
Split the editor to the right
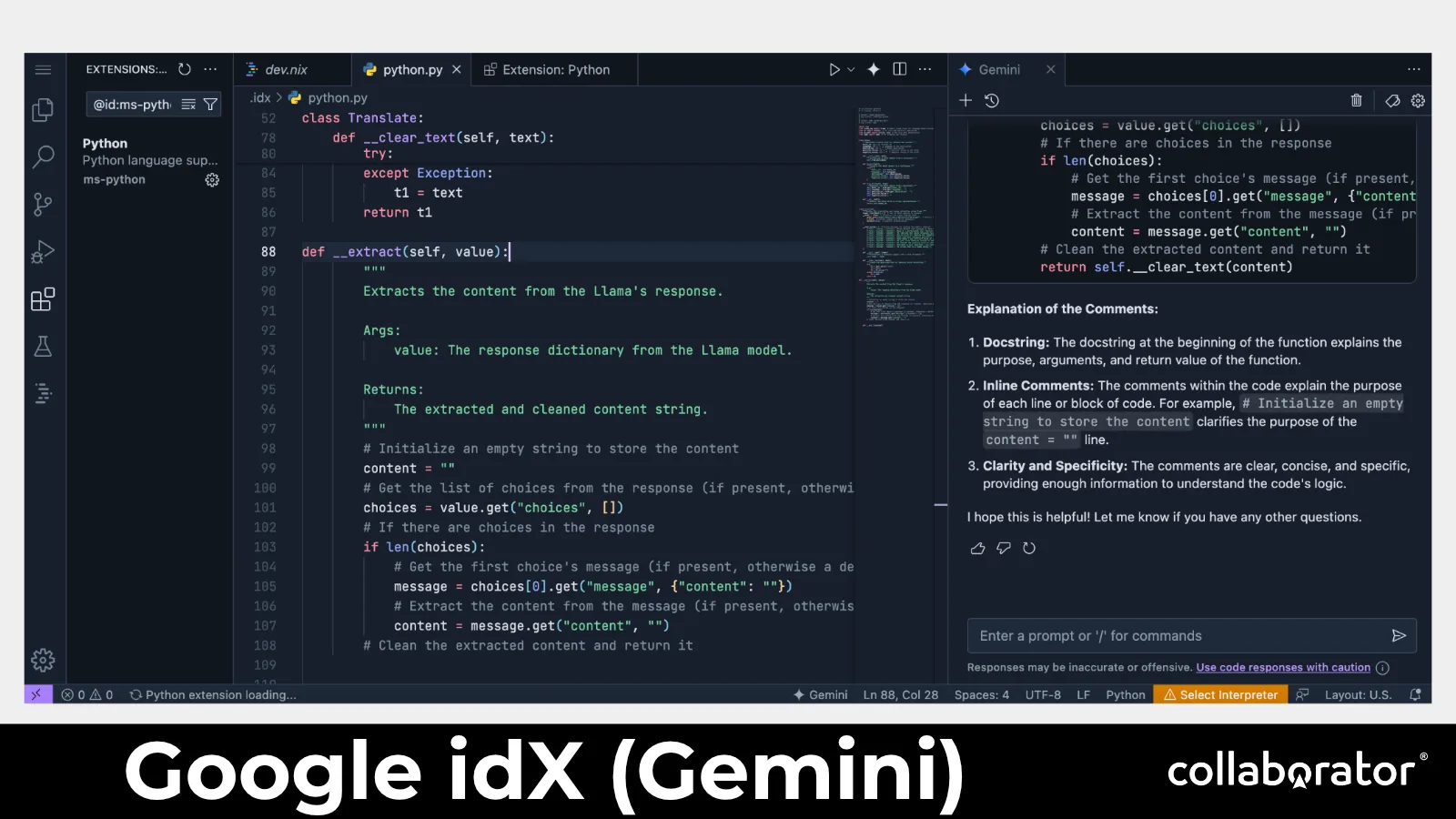pos(900,69)
